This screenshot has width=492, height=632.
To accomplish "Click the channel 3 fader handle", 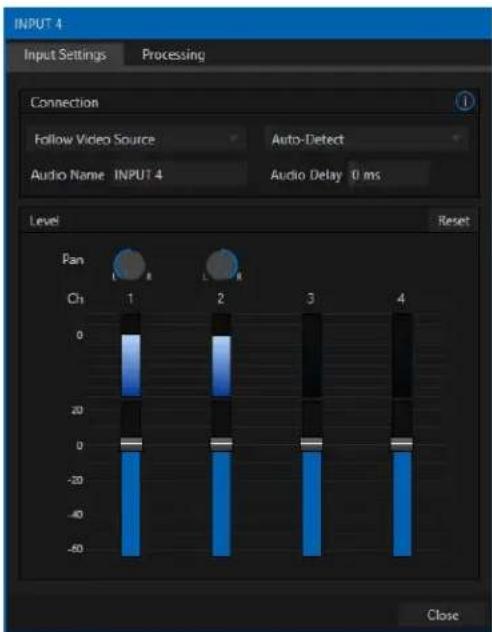I will tap(311, 444).
